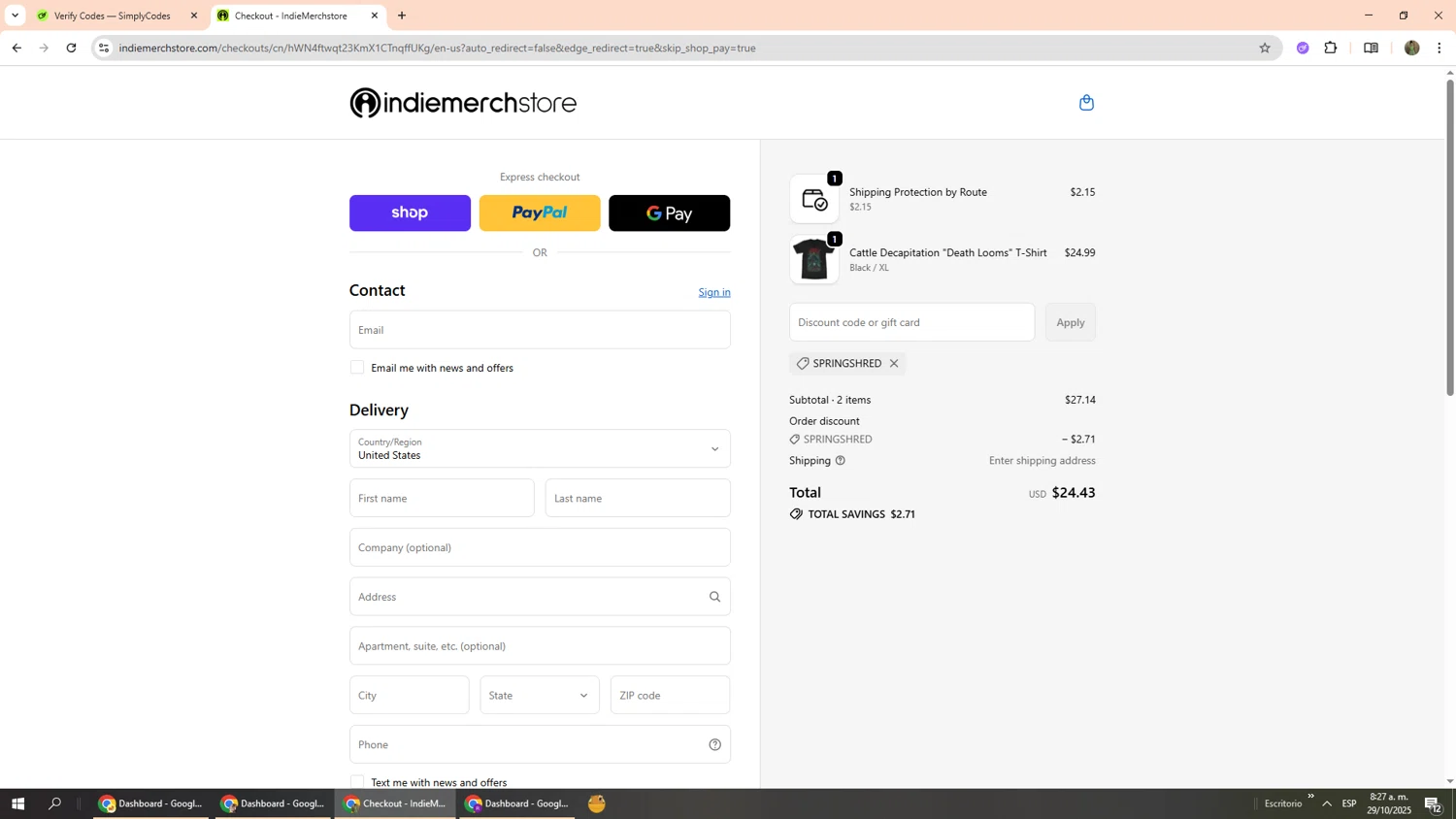This screenshot has width=1456, height=819.
Task: Open the Windows Start menu
Action: [x=17, y=803]
